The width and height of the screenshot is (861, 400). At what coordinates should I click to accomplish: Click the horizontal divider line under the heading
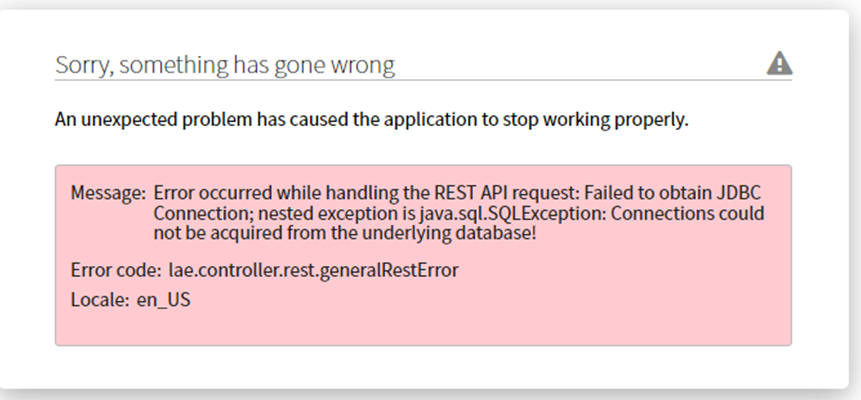[423, 80]
